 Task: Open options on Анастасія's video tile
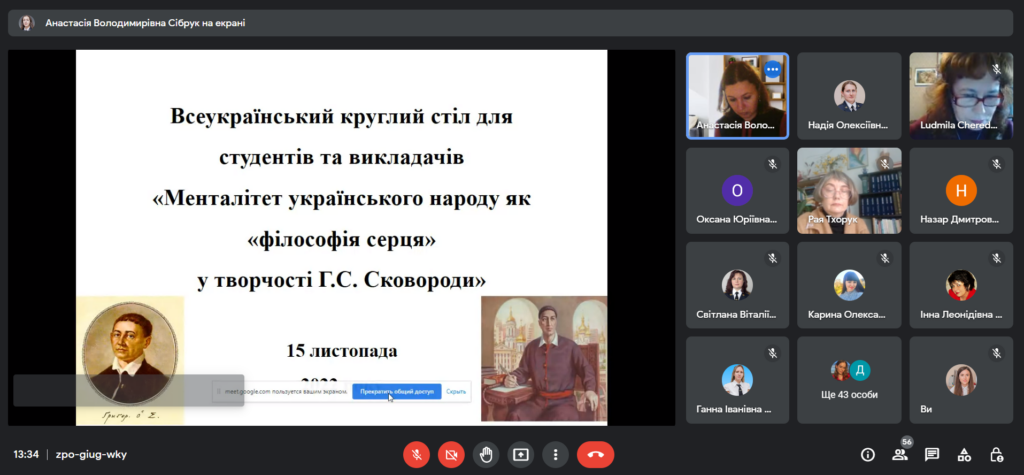[772, 71]
